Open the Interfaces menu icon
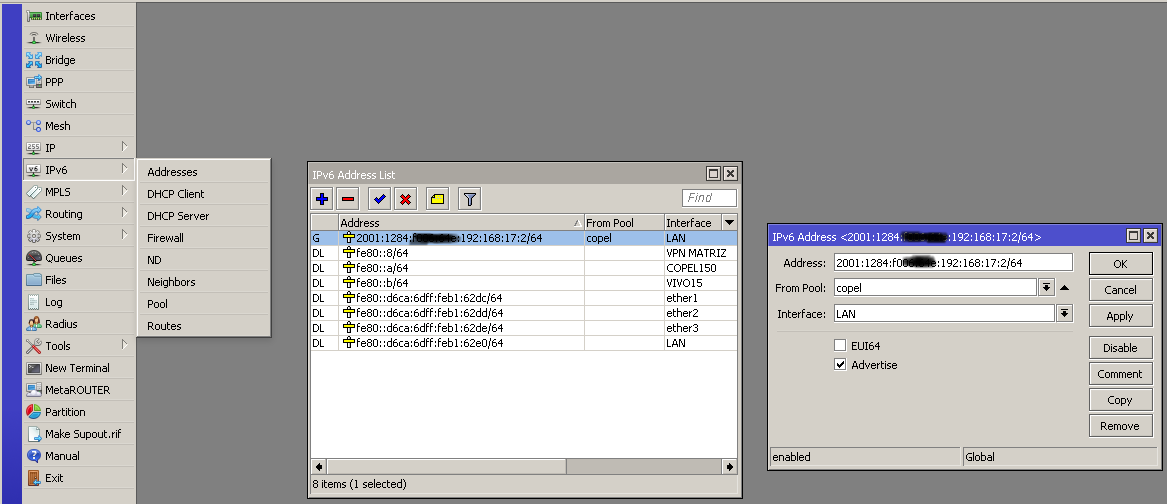Viewport: 1167px width, 504px height. (33, 16)
